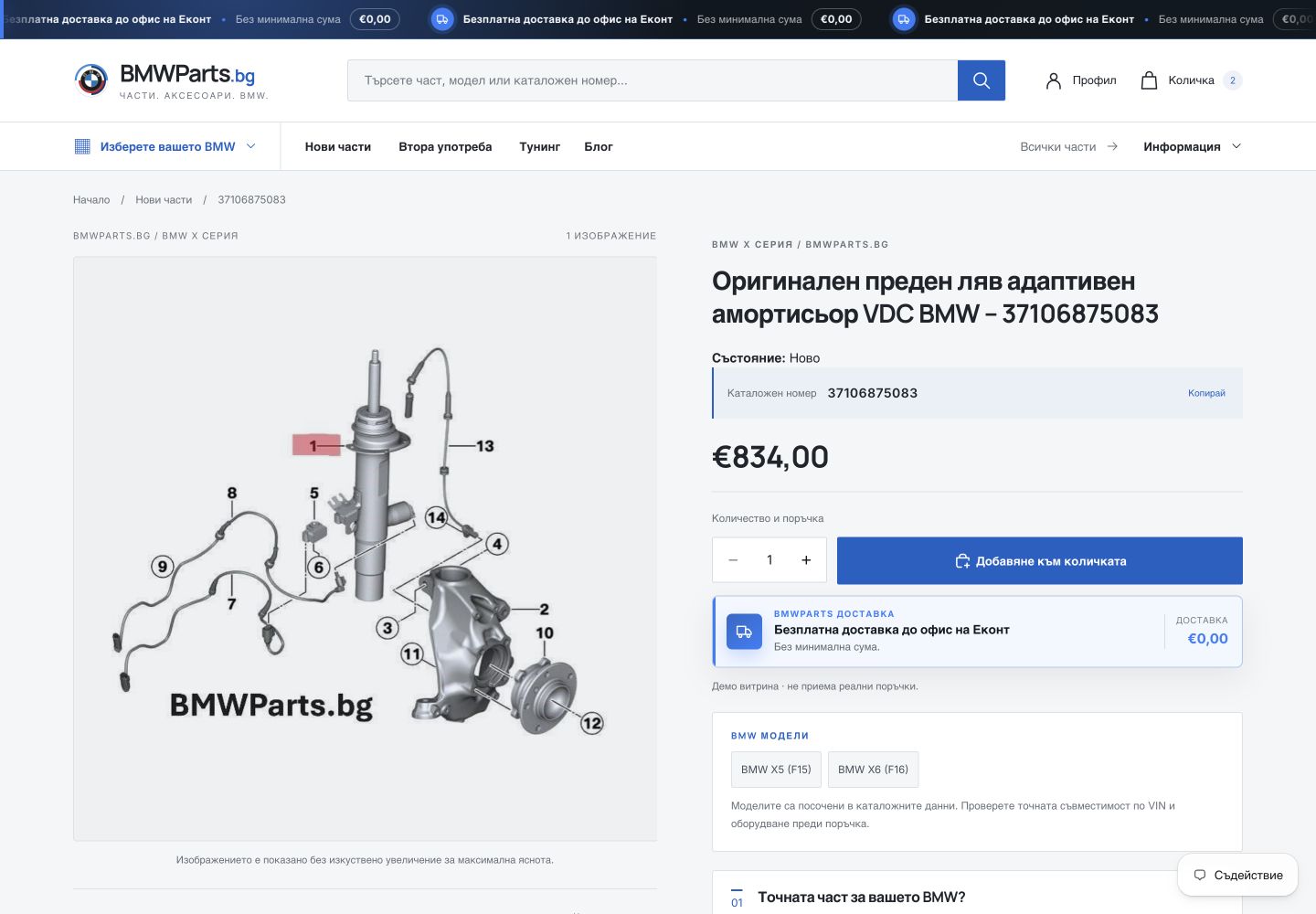Click the BMWParts.bg site name text
This screenshot has height=914, width=1316.
click(x=187, y=74)
